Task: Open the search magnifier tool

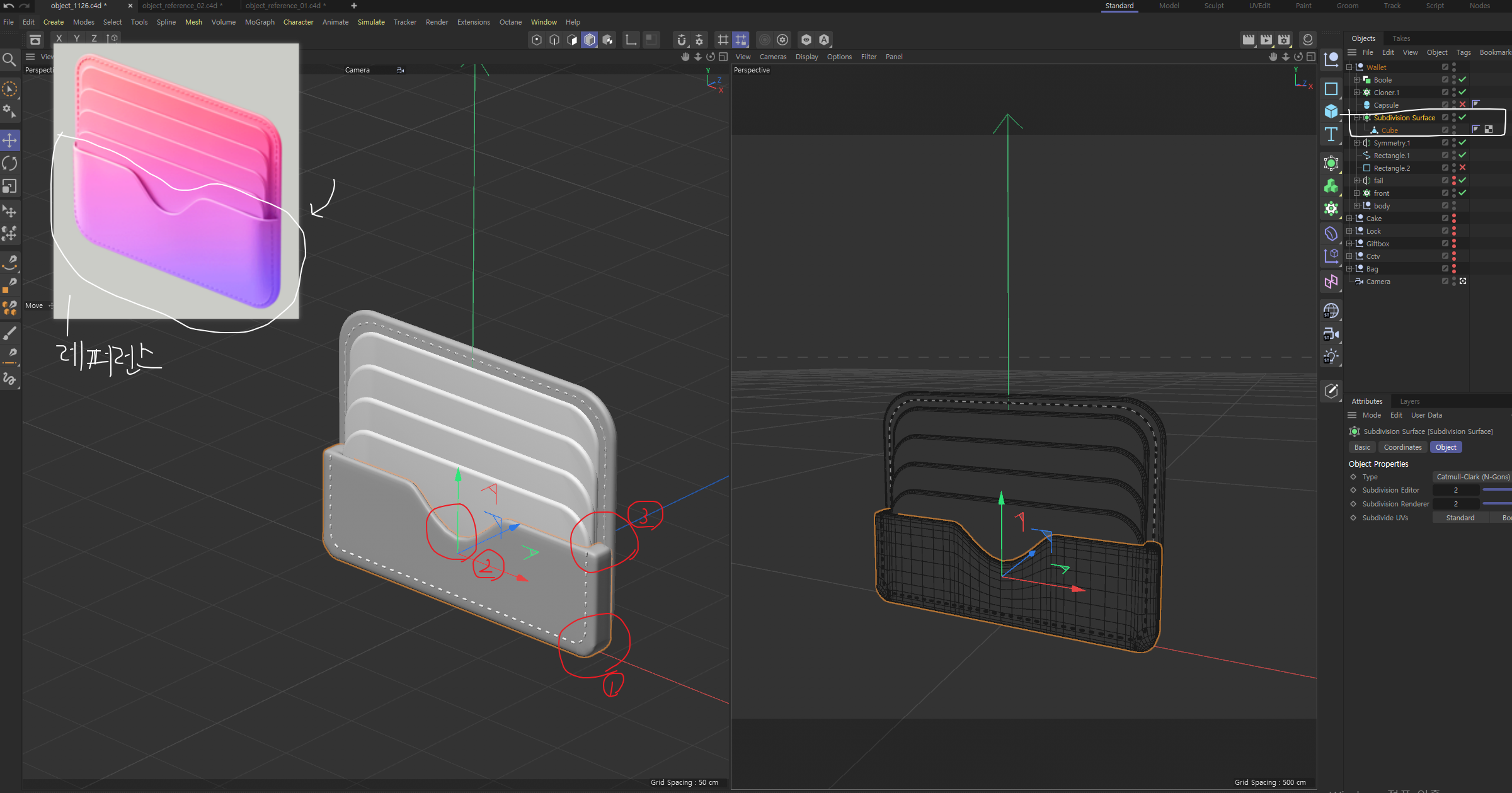Action: pyautogui.click(x=9, y=60)
